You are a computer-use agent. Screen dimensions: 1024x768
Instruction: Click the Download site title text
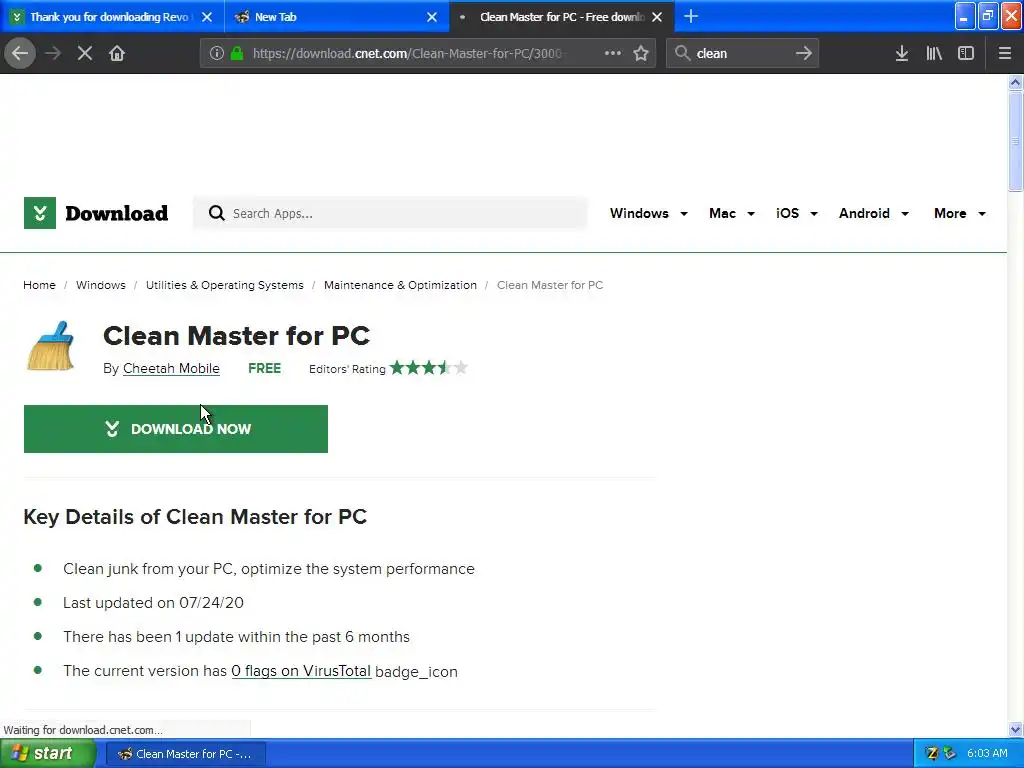click(x=116, y=213)
